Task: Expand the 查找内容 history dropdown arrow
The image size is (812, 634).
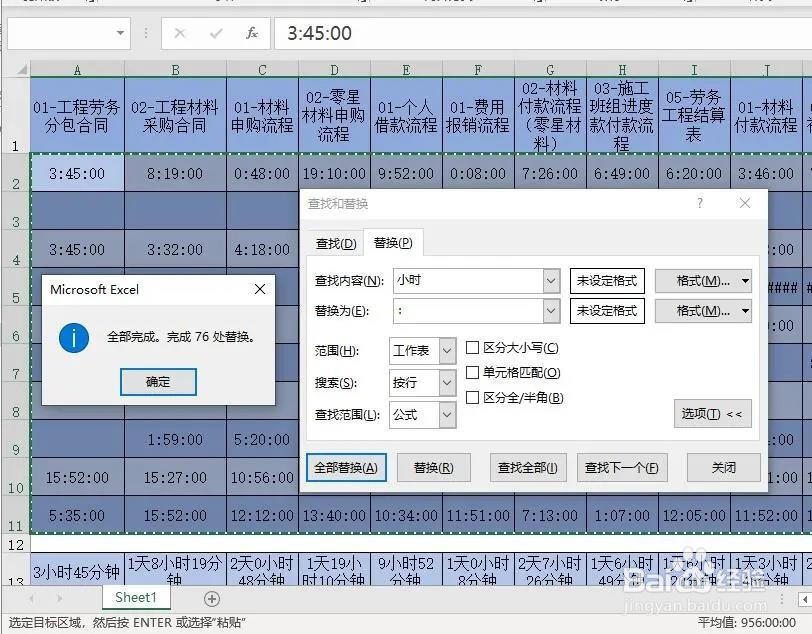Action: click(551, 281)
